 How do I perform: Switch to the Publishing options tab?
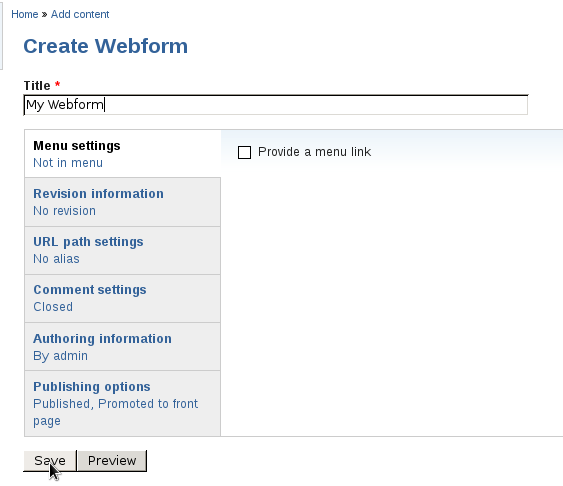coord(122,403)
